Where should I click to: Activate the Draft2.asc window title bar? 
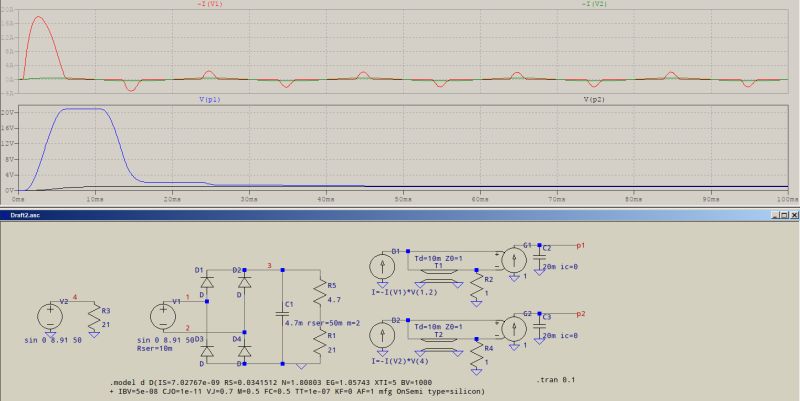coord(400,215)
